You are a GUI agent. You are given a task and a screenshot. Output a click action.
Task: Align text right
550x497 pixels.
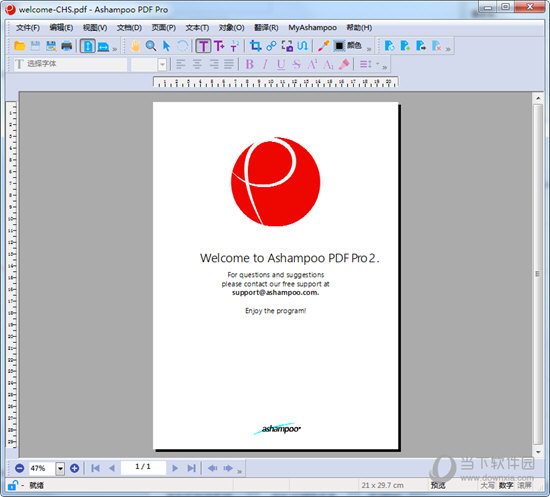coord(213,64)
